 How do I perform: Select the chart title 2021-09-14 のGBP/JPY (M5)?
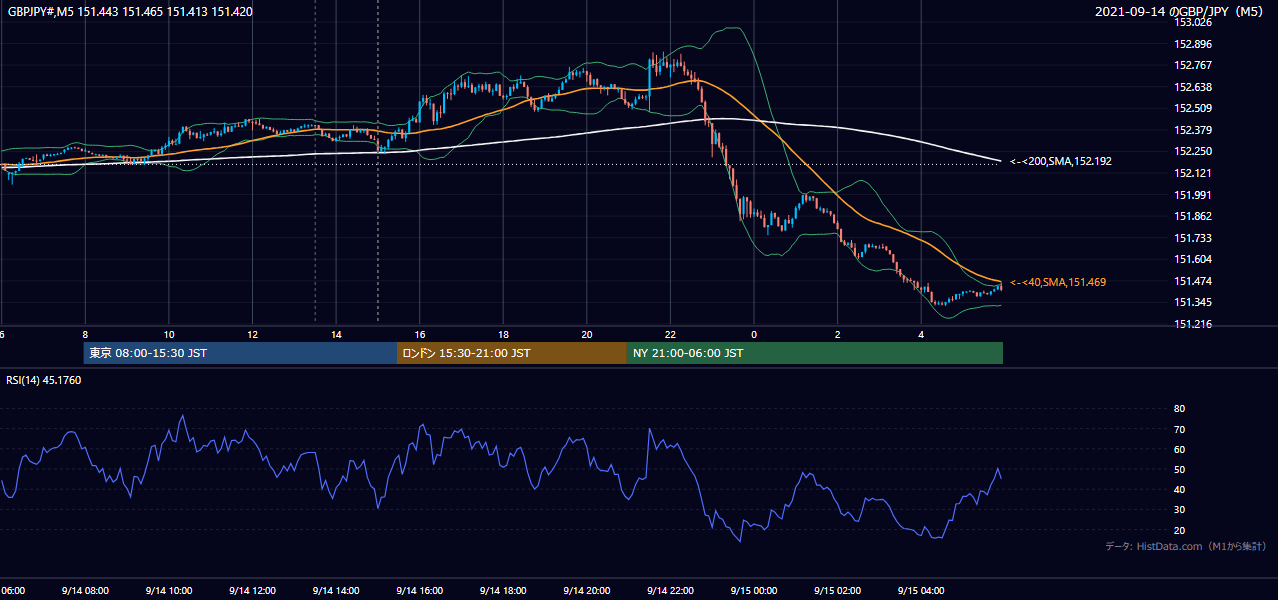click(1181, 12)
